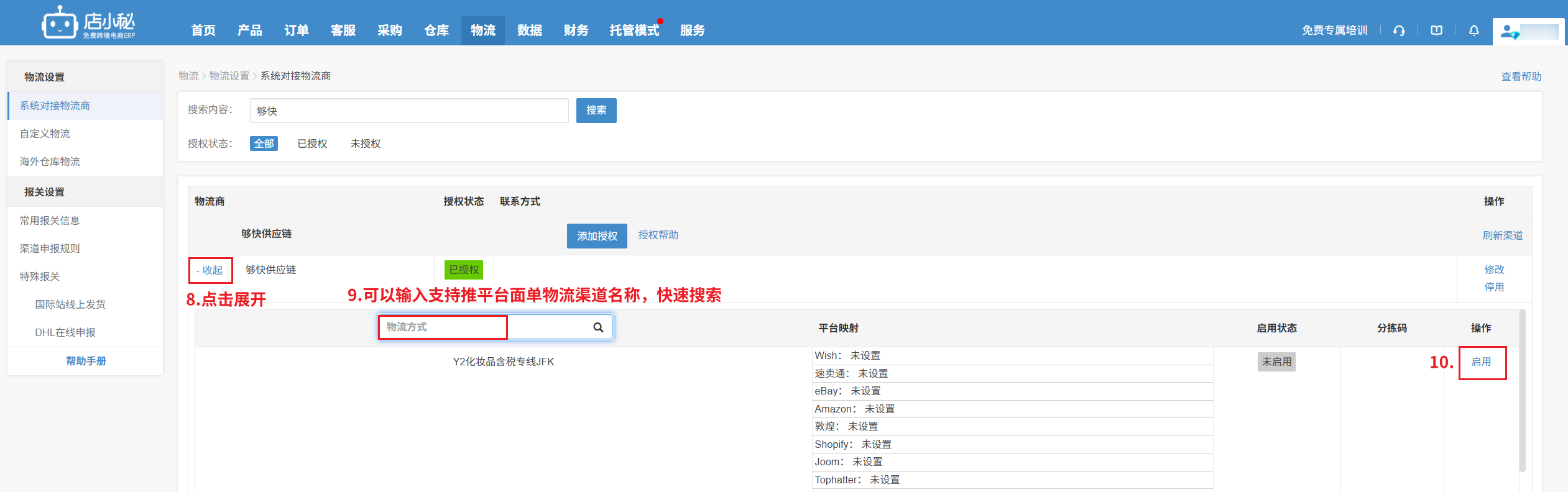Screen dimensions: 1568x492
Task: Open the 托管模式 top navigation menu
Action: click(x=634, y=30)
